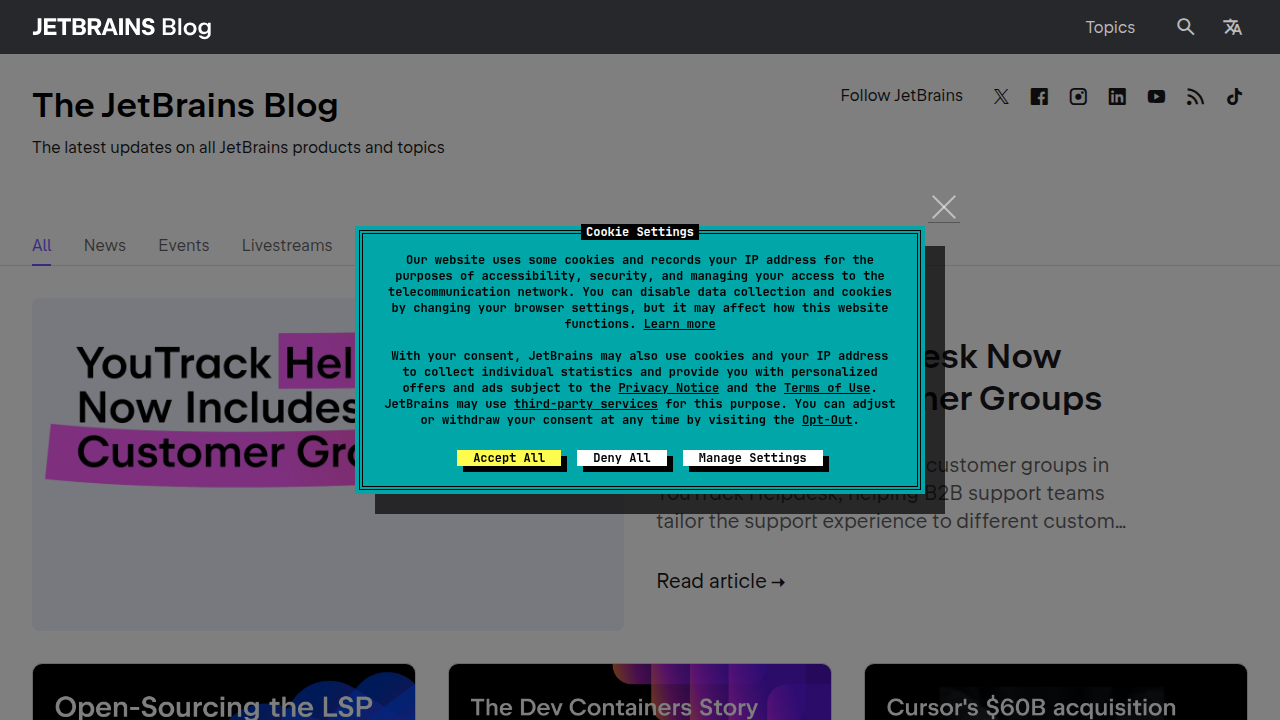
Task: Visit the Opt-Out link
Action: coord(827,420)
